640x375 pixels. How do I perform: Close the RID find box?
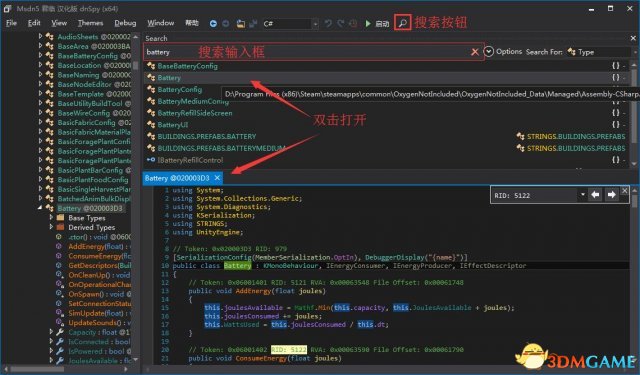click(624, 191)
